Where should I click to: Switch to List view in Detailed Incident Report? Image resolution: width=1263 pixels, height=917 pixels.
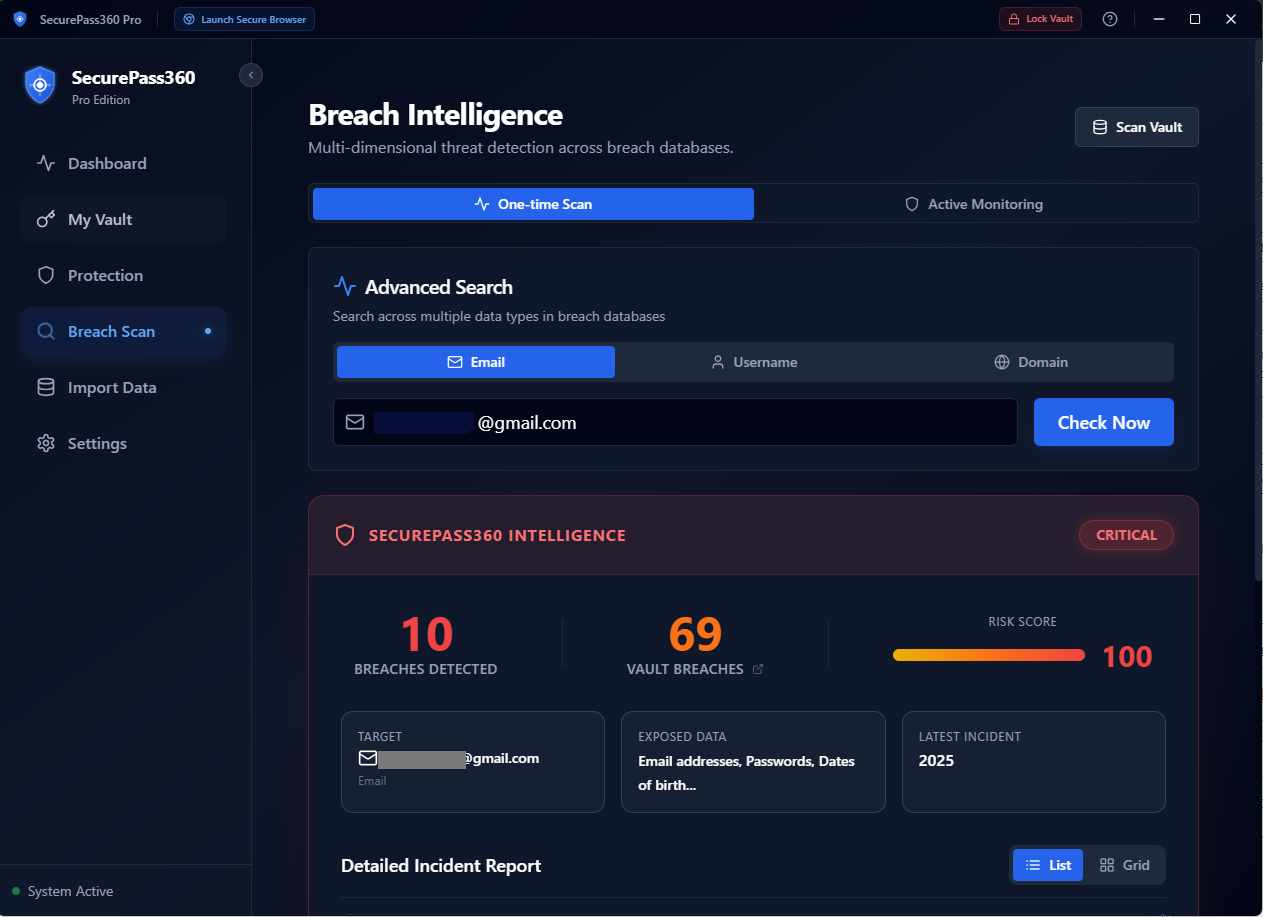point(1047,864)
